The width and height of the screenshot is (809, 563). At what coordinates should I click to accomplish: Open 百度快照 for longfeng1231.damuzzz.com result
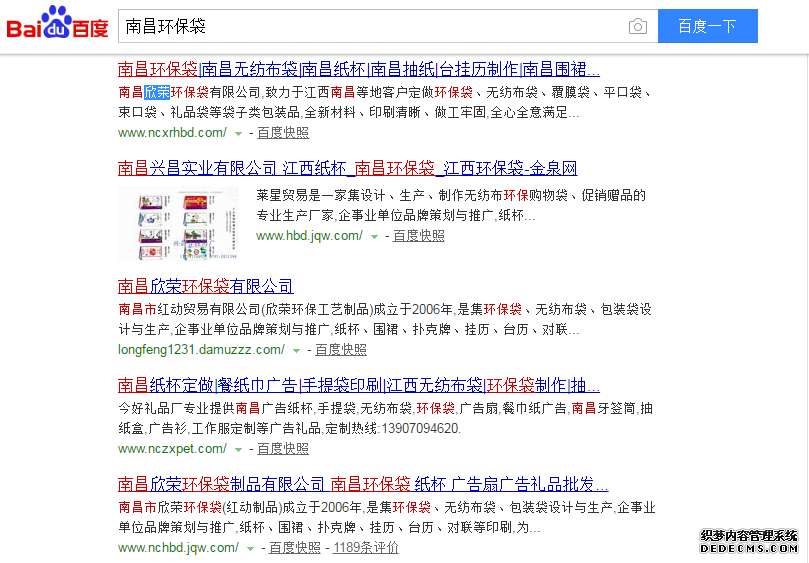coord(341,350)
